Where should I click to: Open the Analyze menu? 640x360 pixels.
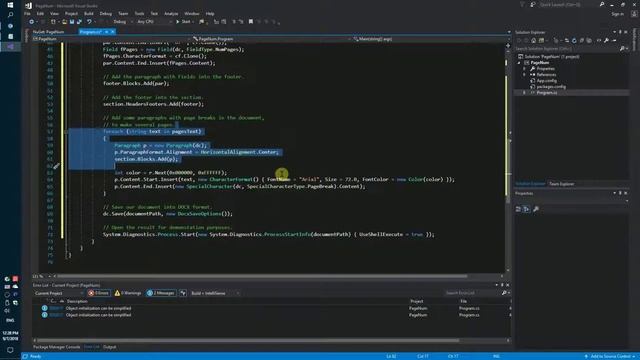[x=171, y=13]
